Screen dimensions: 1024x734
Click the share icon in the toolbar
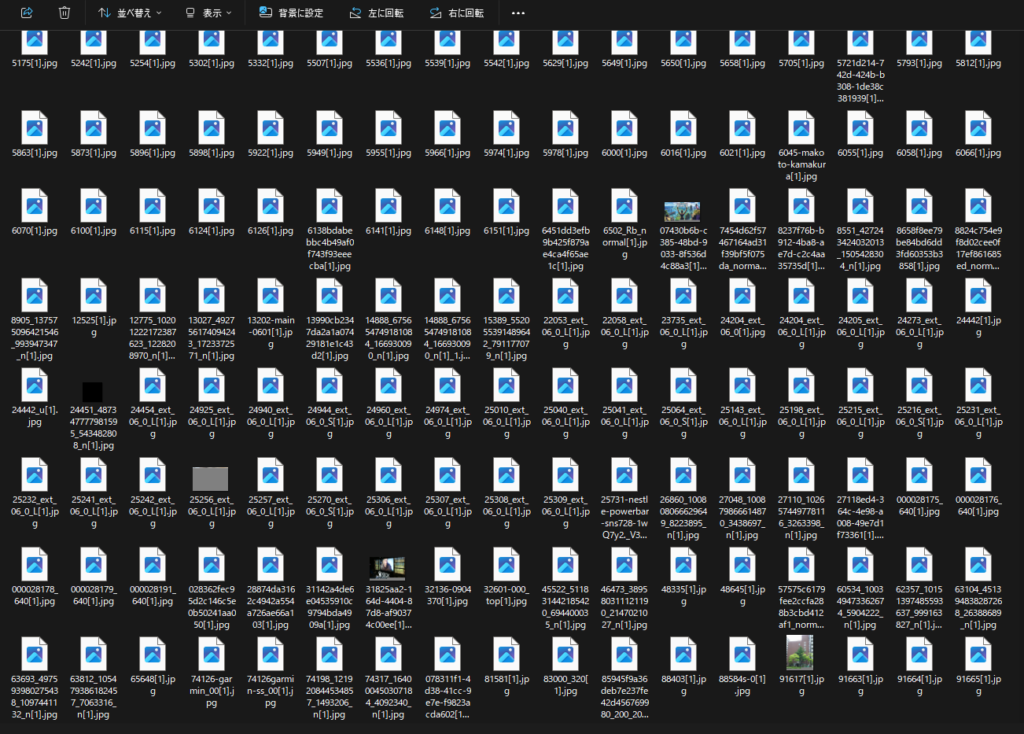click(x=27, y=13)
